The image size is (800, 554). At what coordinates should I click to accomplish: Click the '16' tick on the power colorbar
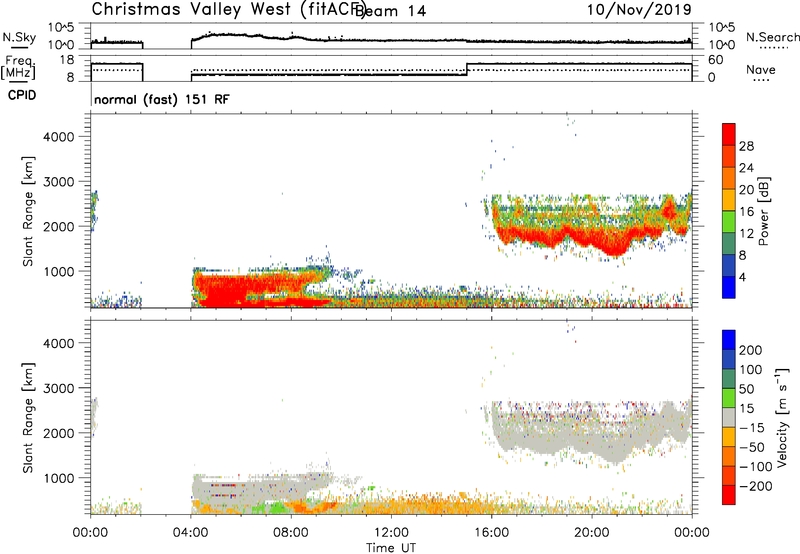(x=746, y=212)
